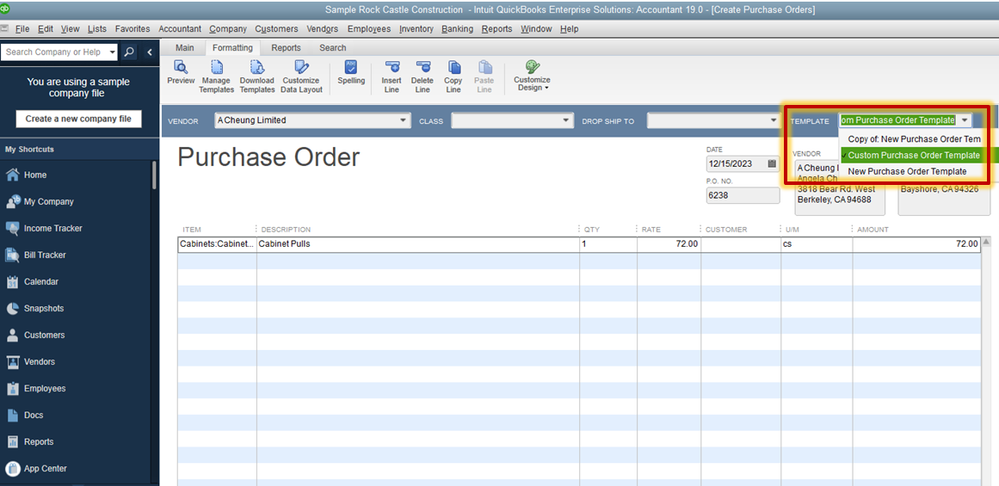Image resolution: width=999 pixels, height=486 pixels.
Task: Select the U/M cell cs
Action: tap(817, 244)
